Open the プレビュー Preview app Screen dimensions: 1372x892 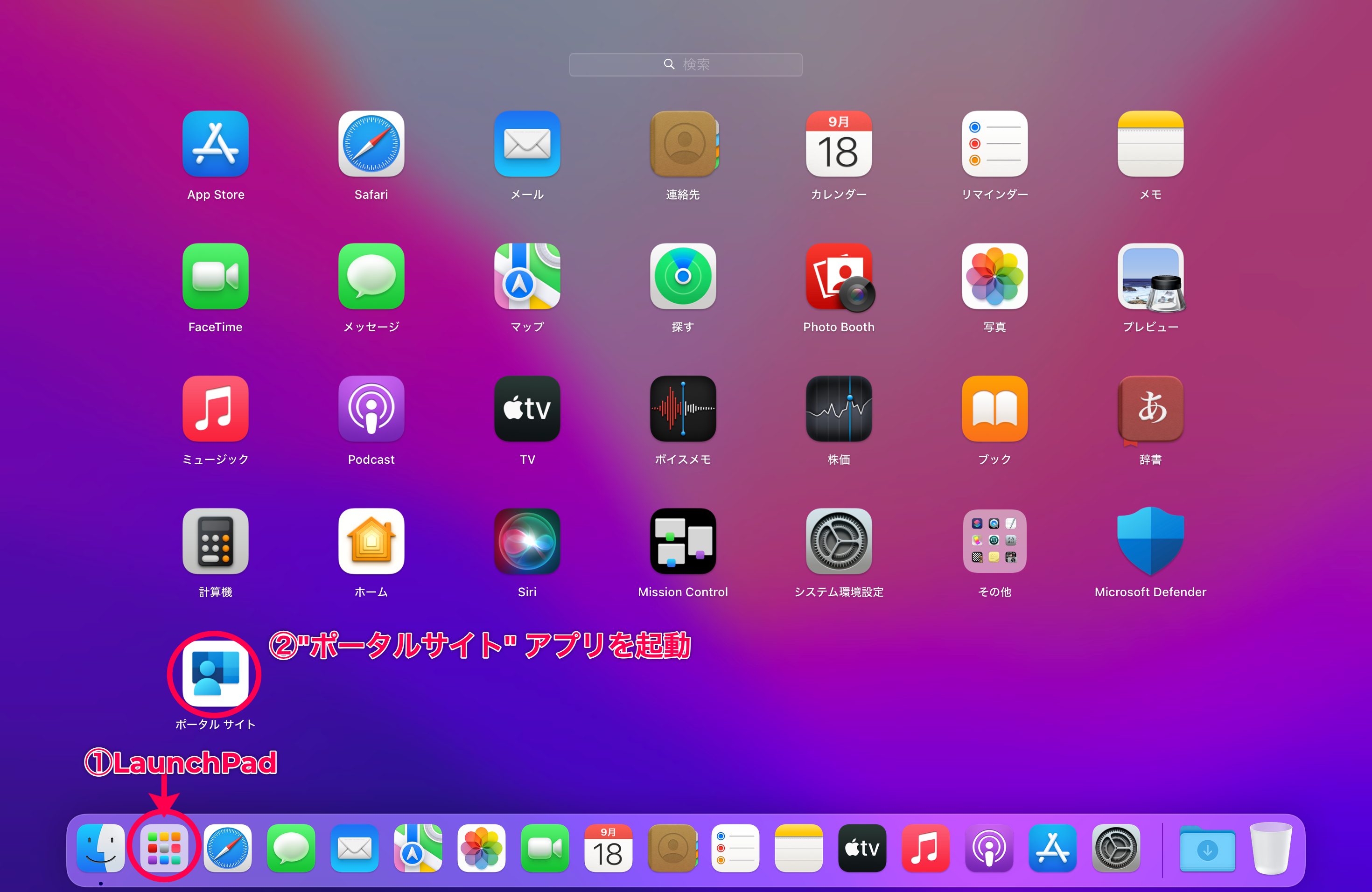point(1150,277)
